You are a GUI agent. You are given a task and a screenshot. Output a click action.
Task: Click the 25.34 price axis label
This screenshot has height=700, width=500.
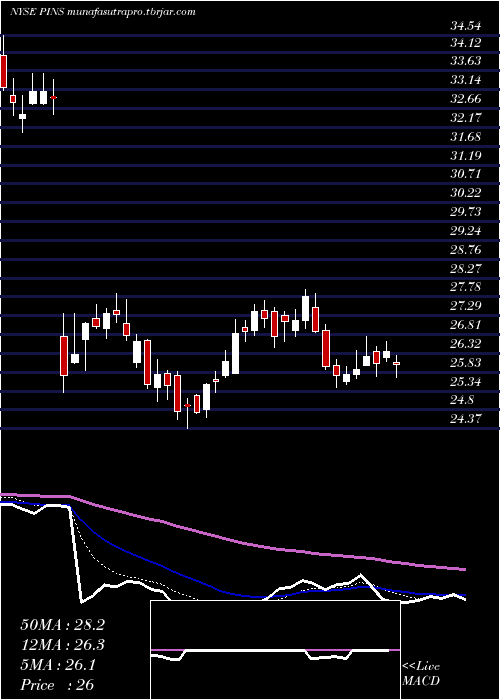pos(466,381)
